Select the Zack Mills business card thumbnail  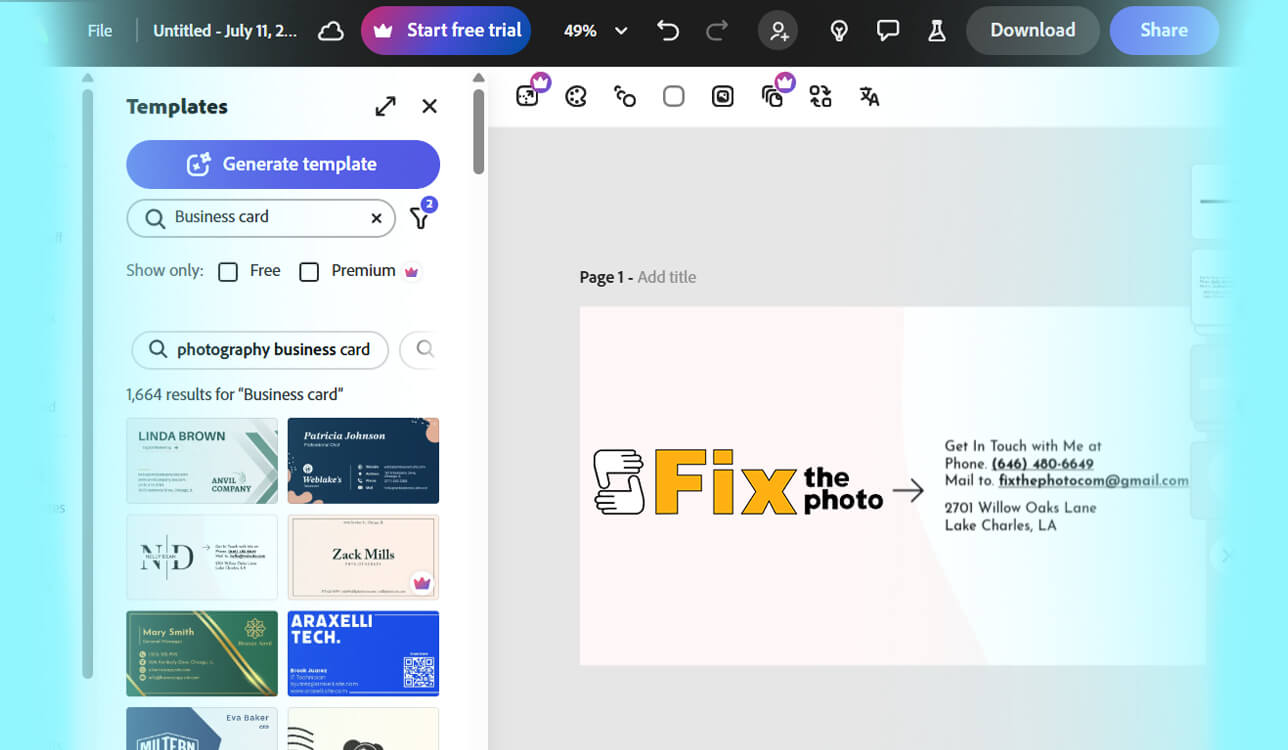point(363,557)
